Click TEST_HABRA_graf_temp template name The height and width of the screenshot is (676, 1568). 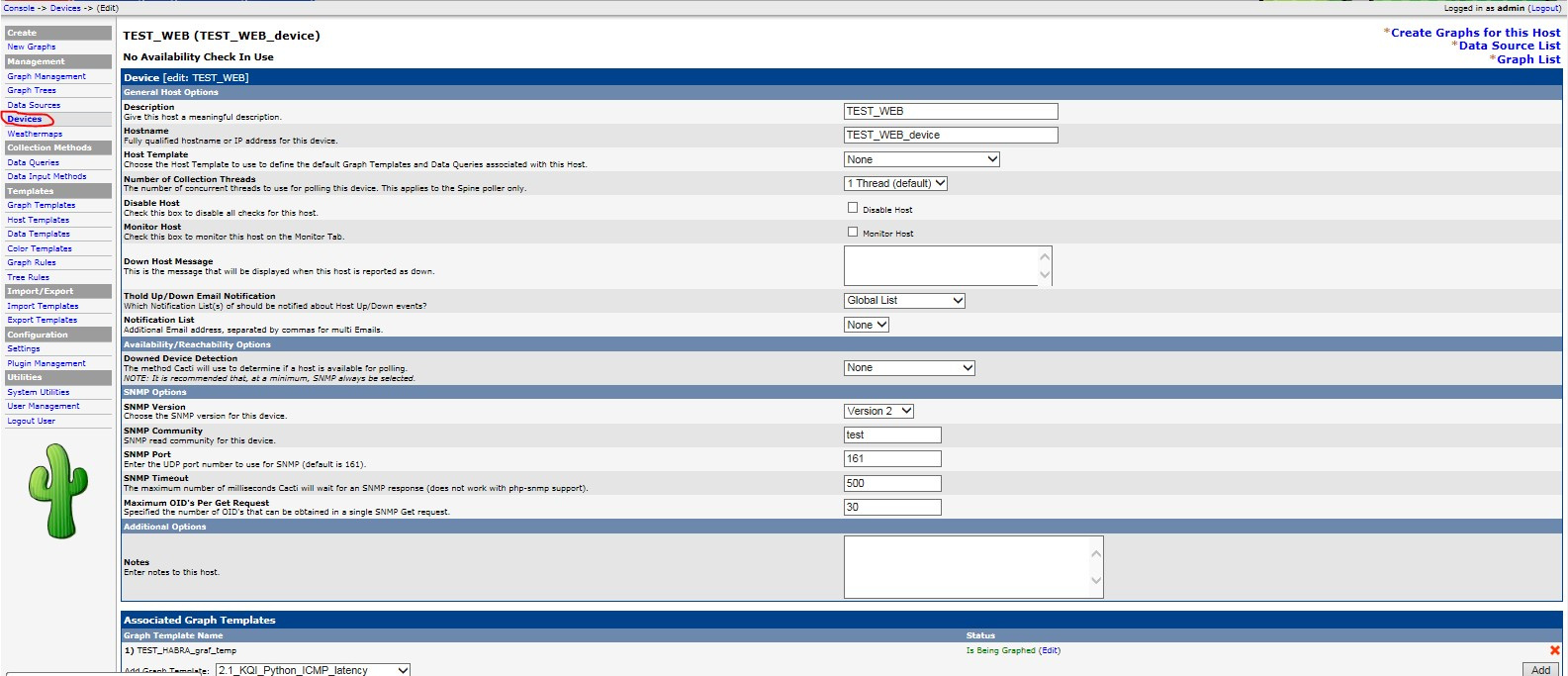[186, 650]
